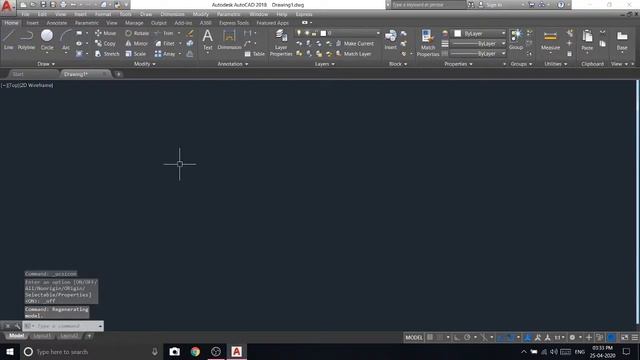Viewport: 640px width, 360px height.
Task: Open the Manage ribbon tab
Action: 134,23
